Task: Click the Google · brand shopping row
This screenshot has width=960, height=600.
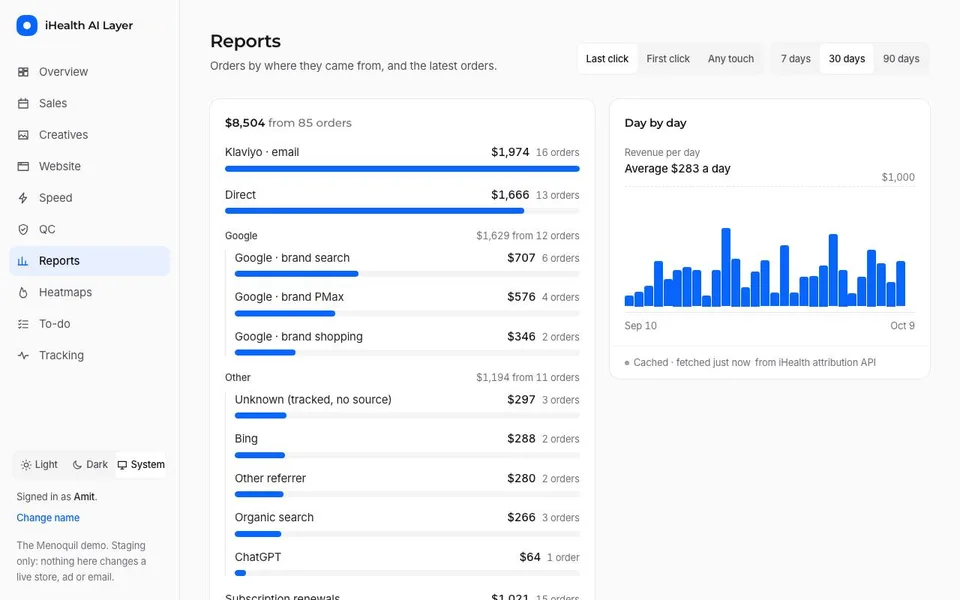Action: pyautogui.click(x=407, y=343)
